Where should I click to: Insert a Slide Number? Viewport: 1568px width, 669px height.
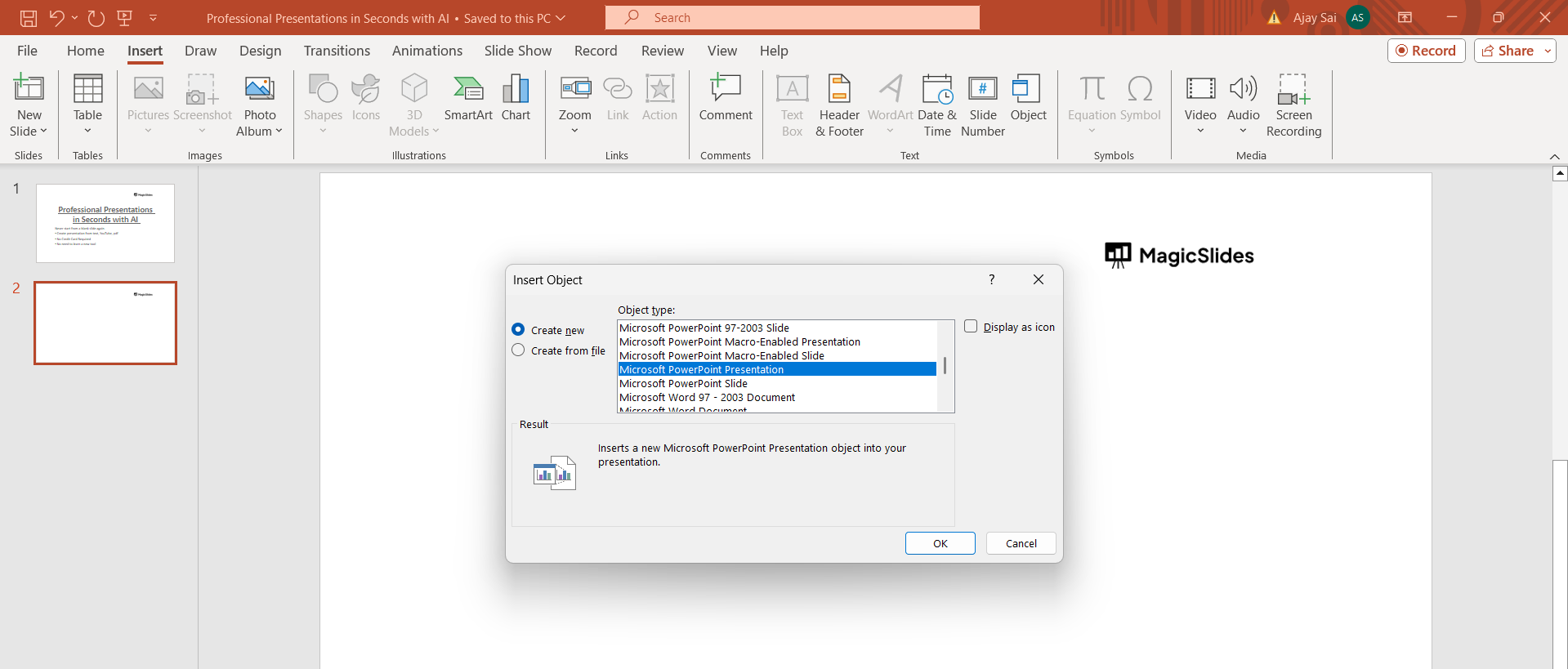coord(983,105)
